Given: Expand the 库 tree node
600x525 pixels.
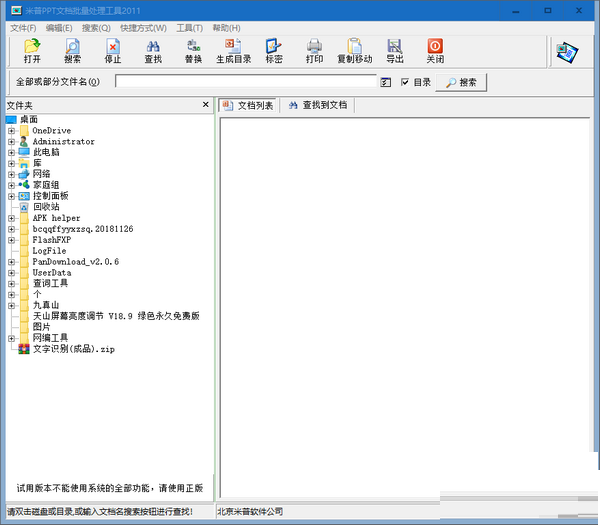Looking at the screenshot, I should tap(11, 163).
